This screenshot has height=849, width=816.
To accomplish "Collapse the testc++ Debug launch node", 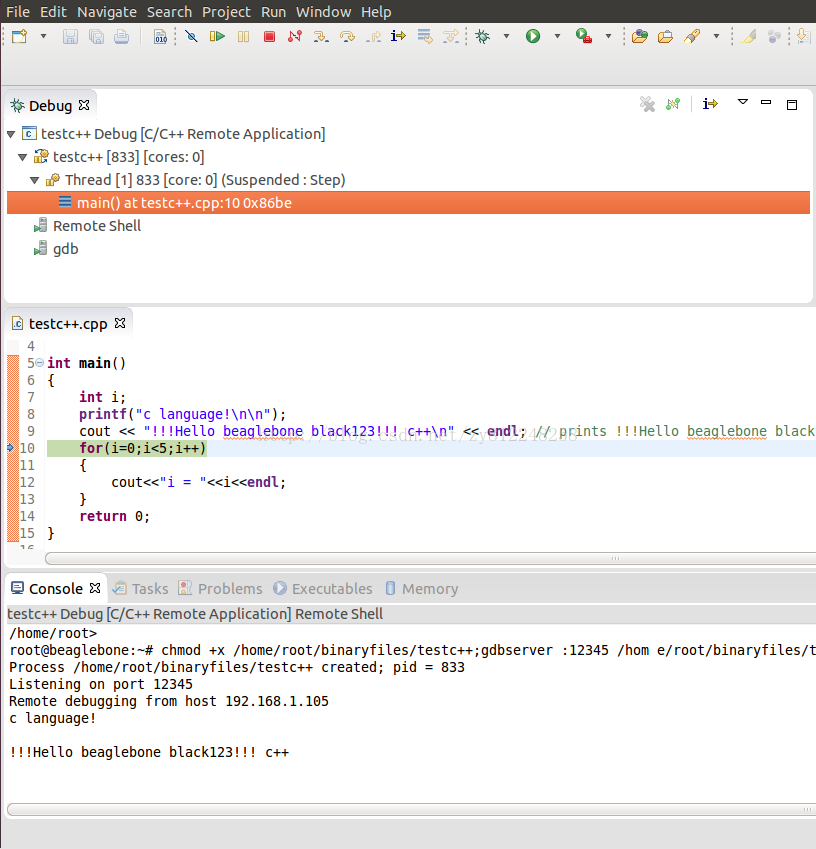I will pos(11,134).
